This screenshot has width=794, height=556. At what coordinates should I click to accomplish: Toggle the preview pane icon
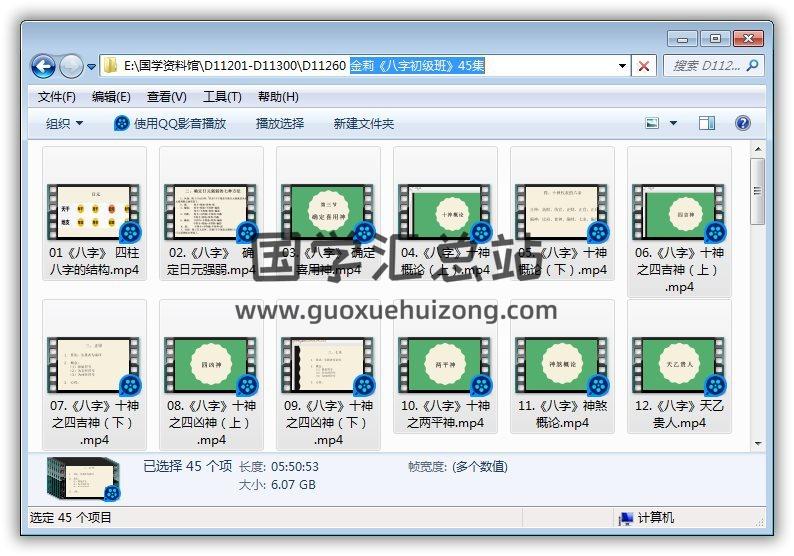coord(707,123)
